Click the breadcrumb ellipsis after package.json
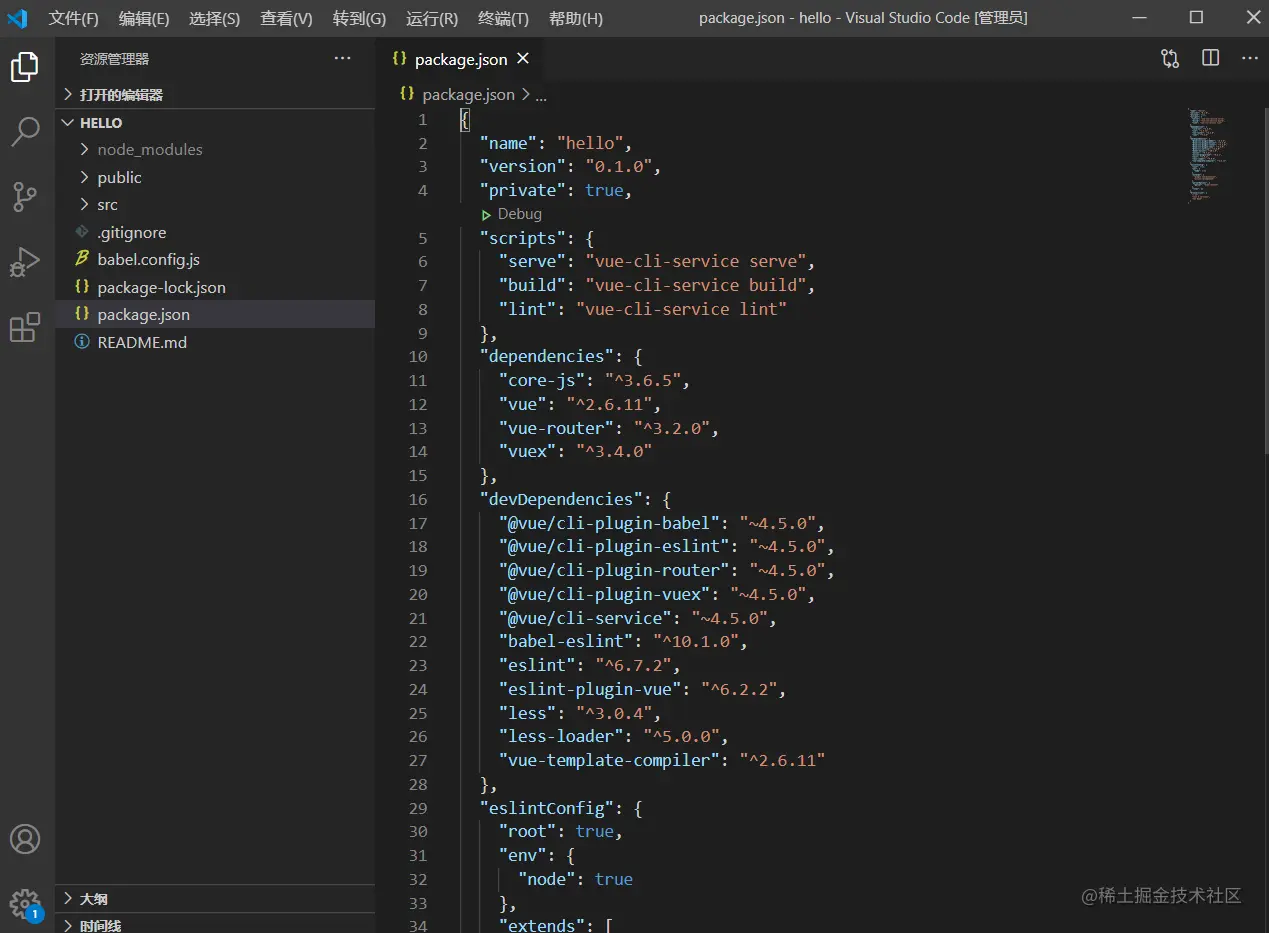1269x933 pixels. (x=541, y=95)
